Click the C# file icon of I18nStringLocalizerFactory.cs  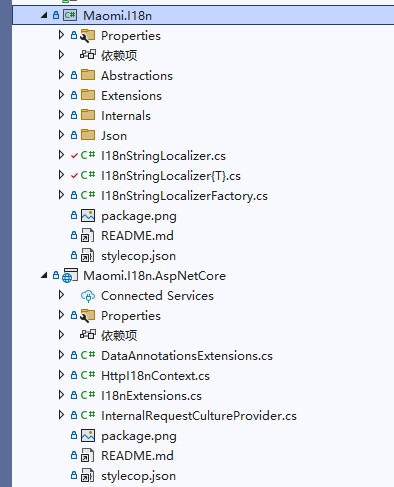coord(88,195)
